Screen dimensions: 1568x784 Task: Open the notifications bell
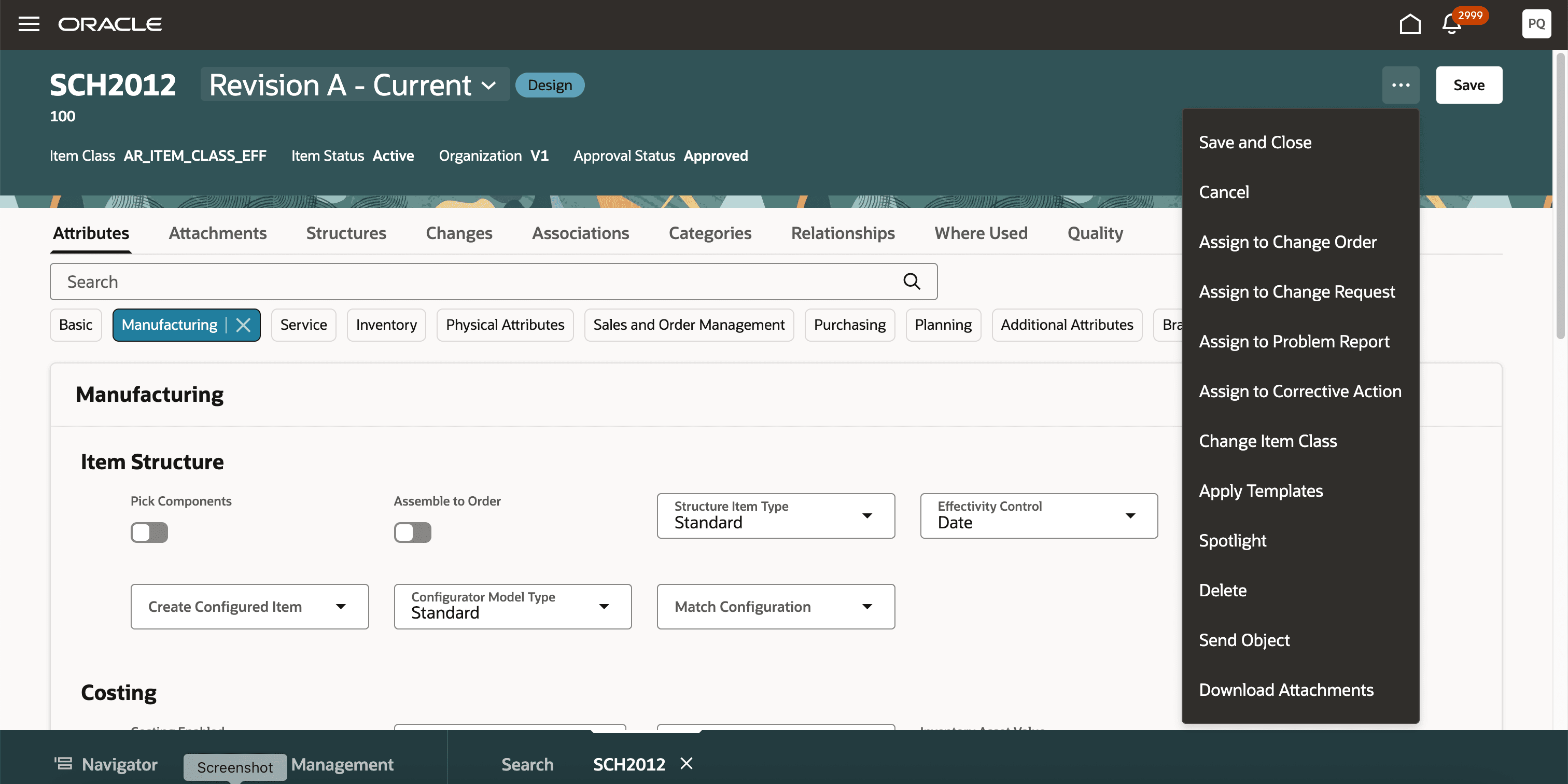[1452, 24]
